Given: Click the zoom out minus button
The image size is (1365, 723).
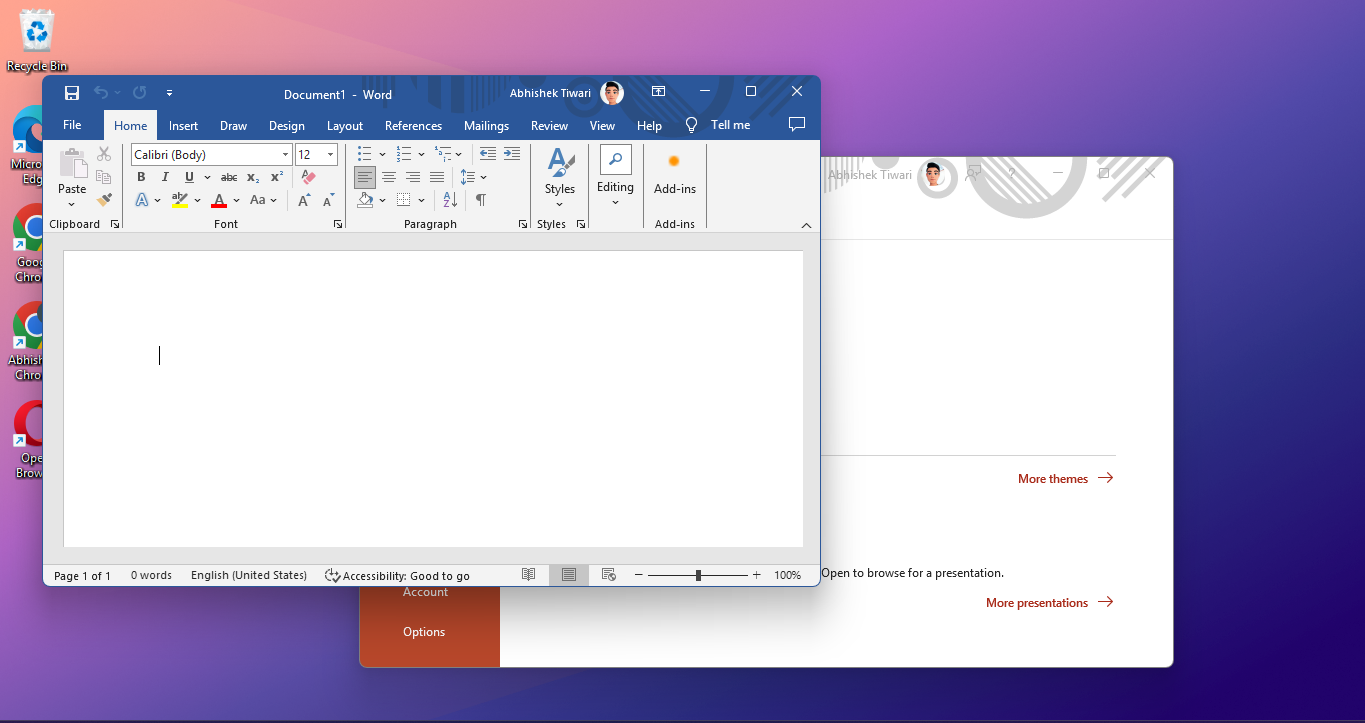Looking at the screenshot, I should click(x=639, y=575).
